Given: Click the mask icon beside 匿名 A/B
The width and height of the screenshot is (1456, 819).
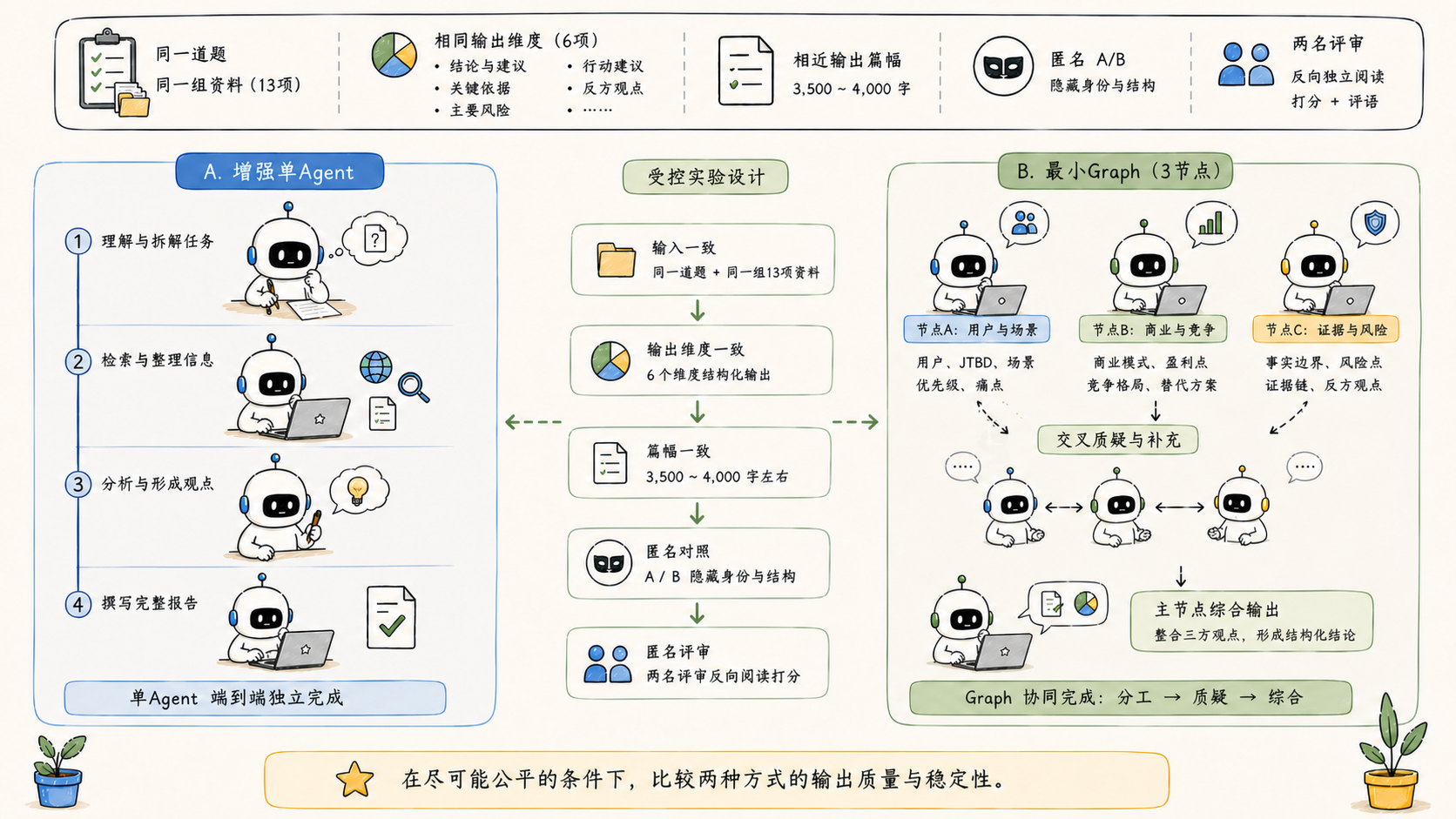Looking at the screenshot, I should pos(1003,65).
